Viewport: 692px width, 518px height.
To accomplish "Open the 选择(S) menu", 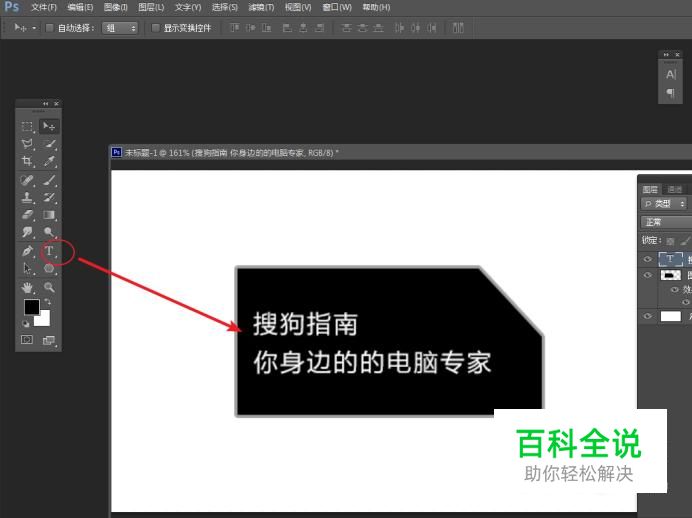I will click(x=224, y=8).
